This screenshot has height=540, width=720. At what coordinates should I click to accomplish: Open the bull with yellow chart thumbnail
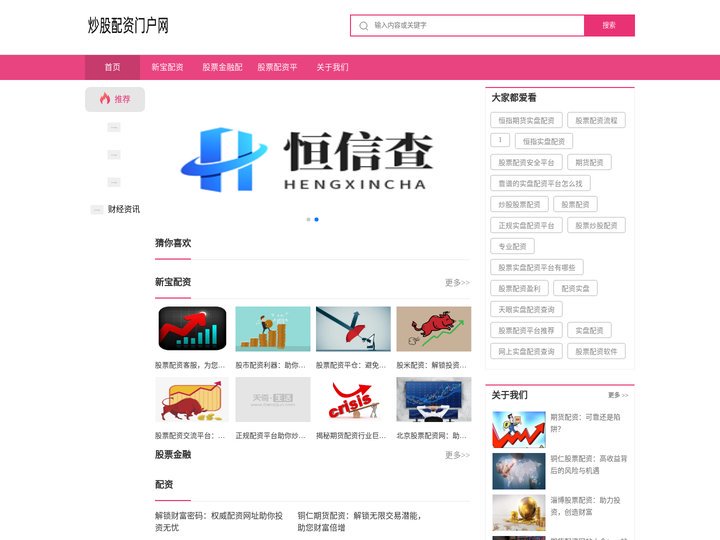pyautogui.click(x=192, y=399)
